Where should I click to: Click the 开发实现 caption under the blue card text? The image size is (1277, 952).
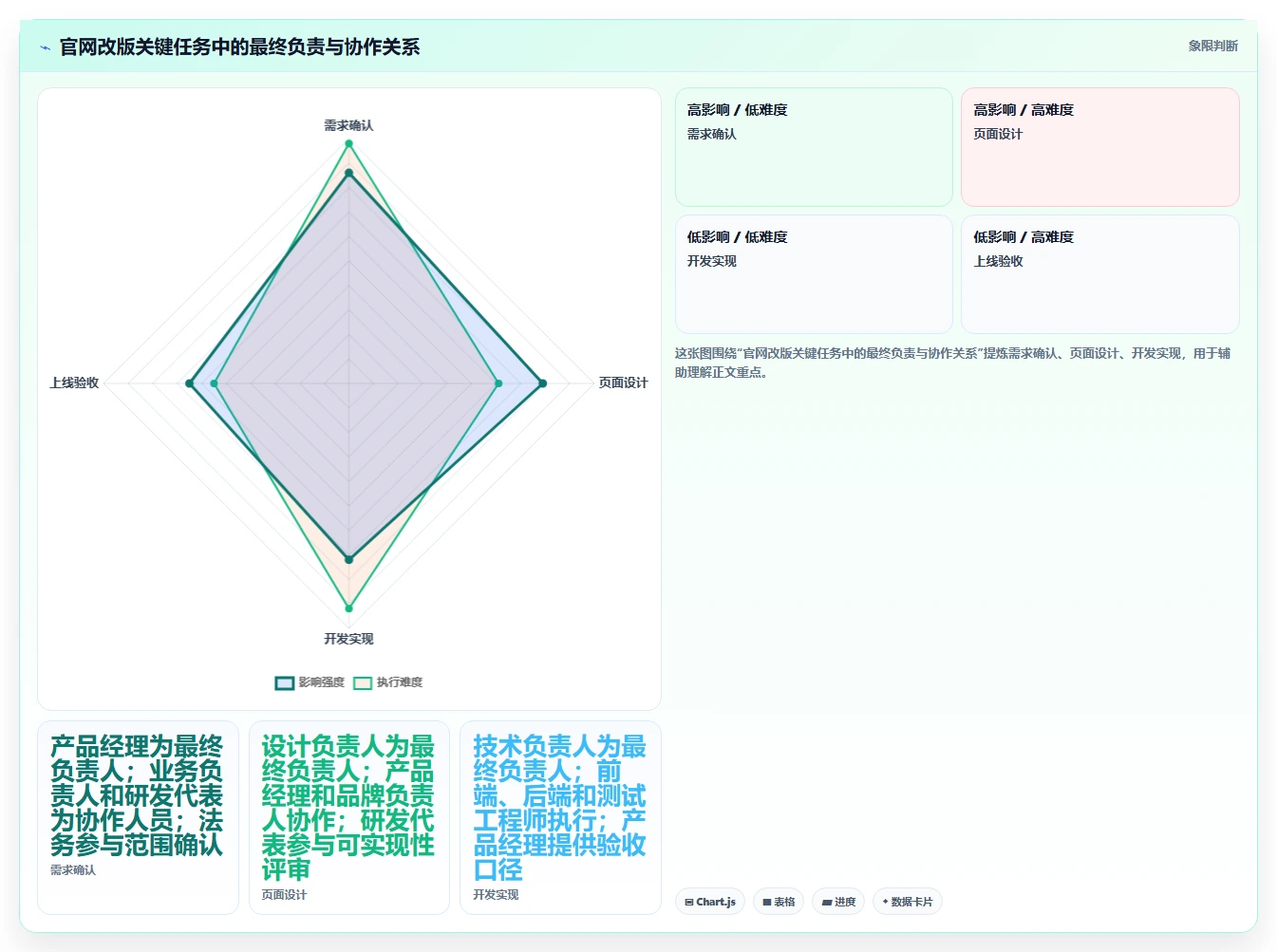(x=496, y=894)
